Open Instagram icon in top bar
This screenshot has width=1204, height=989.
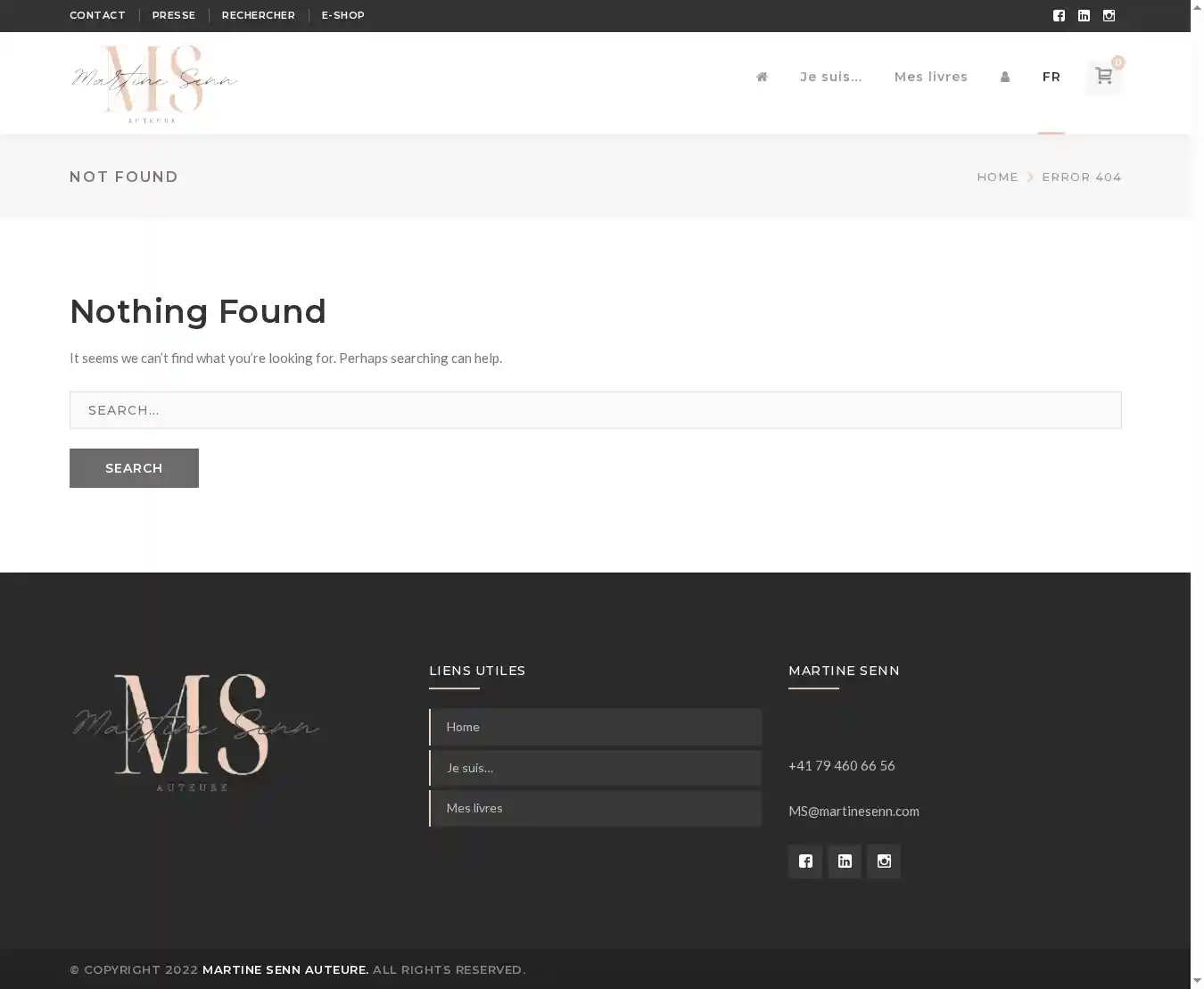(1109, 15)
